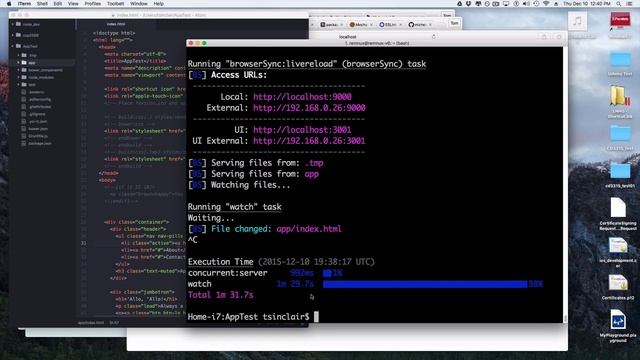
Task: Click the localhost address bar in Safari
Action: [348, 36]
